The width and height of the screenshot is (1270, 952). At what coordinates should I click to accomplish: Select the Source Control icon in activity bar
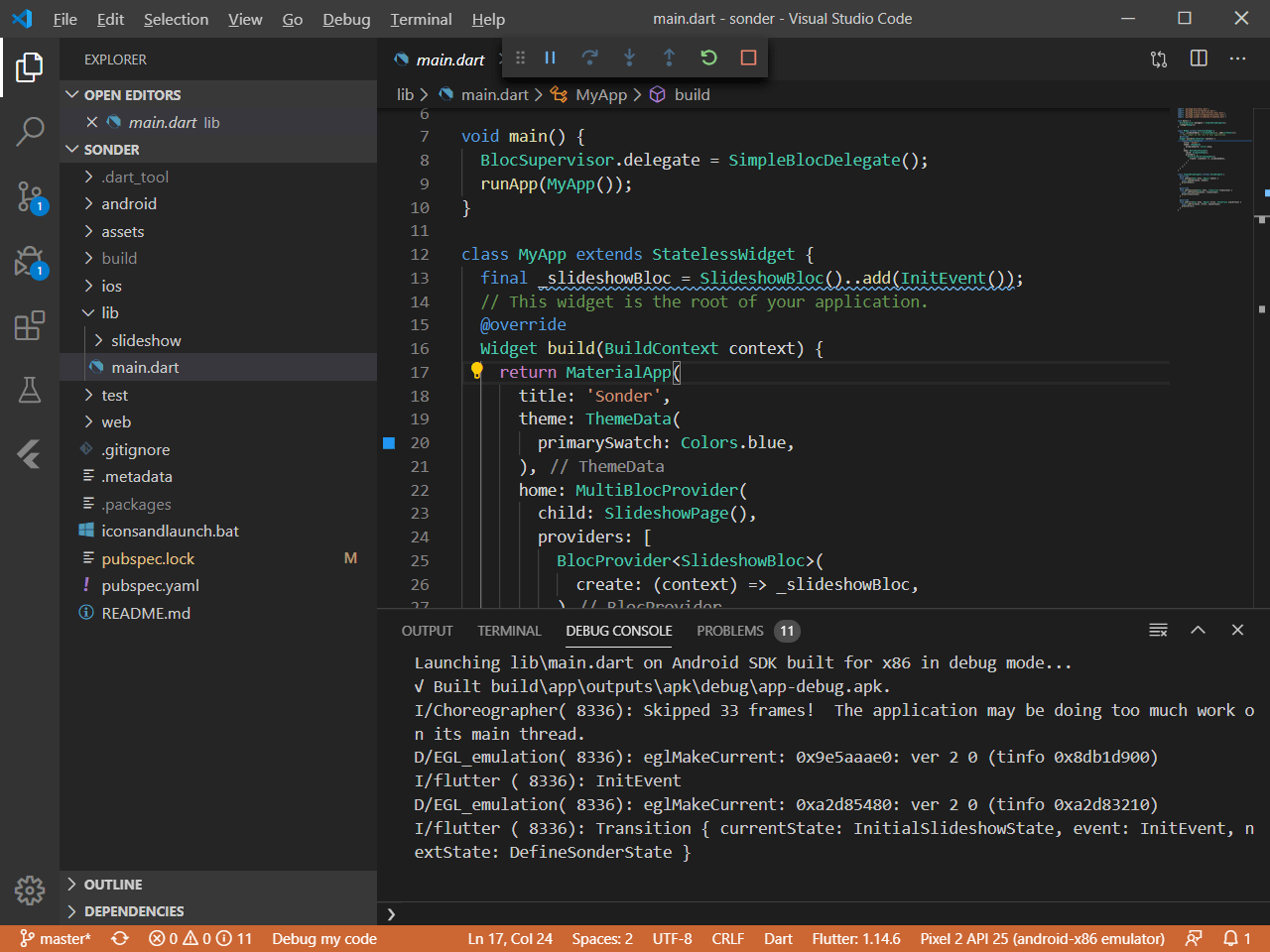click(x=29, y=197)
